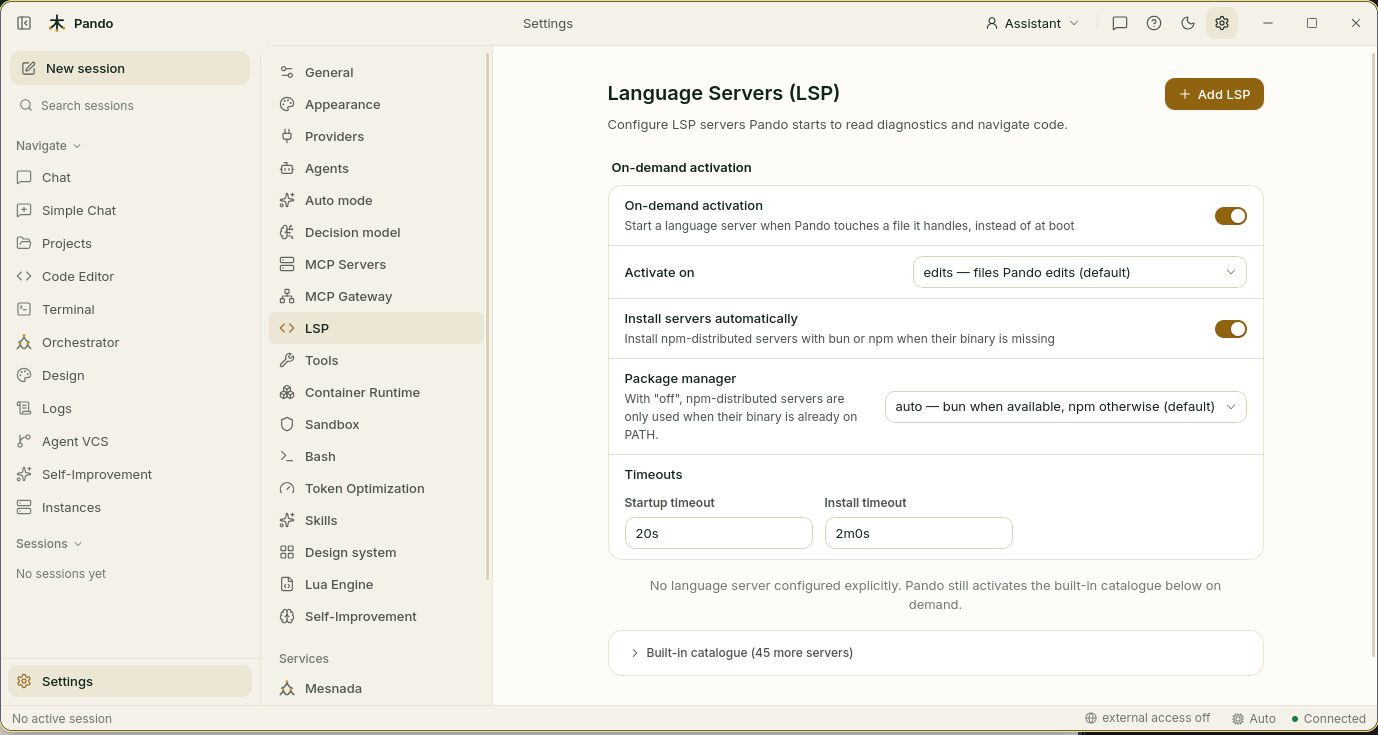The image size is (1378, 735).
Task: Collapse the left sidebar panel icon
Action: click(x=24, y=23)
